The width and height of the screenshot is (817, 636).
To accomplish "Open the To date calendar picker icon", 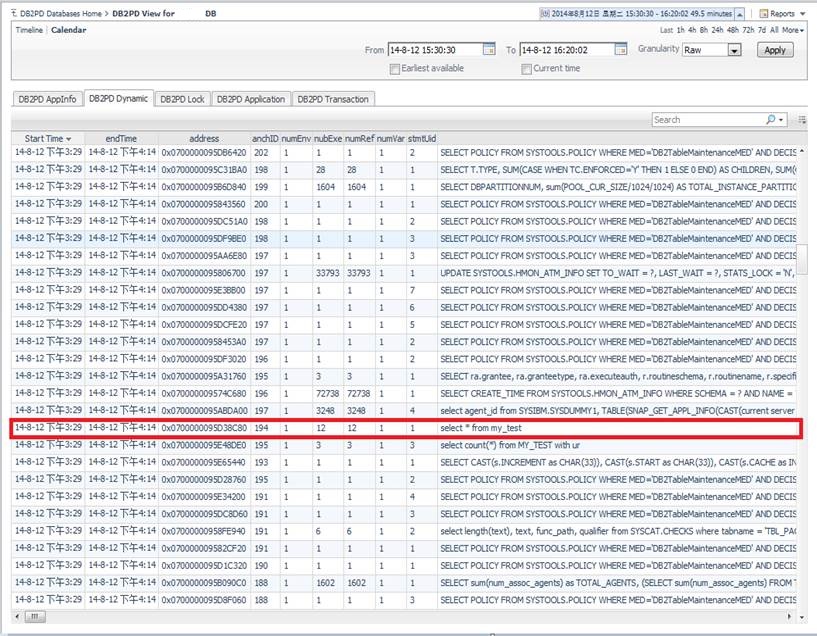I will [622, 50].
